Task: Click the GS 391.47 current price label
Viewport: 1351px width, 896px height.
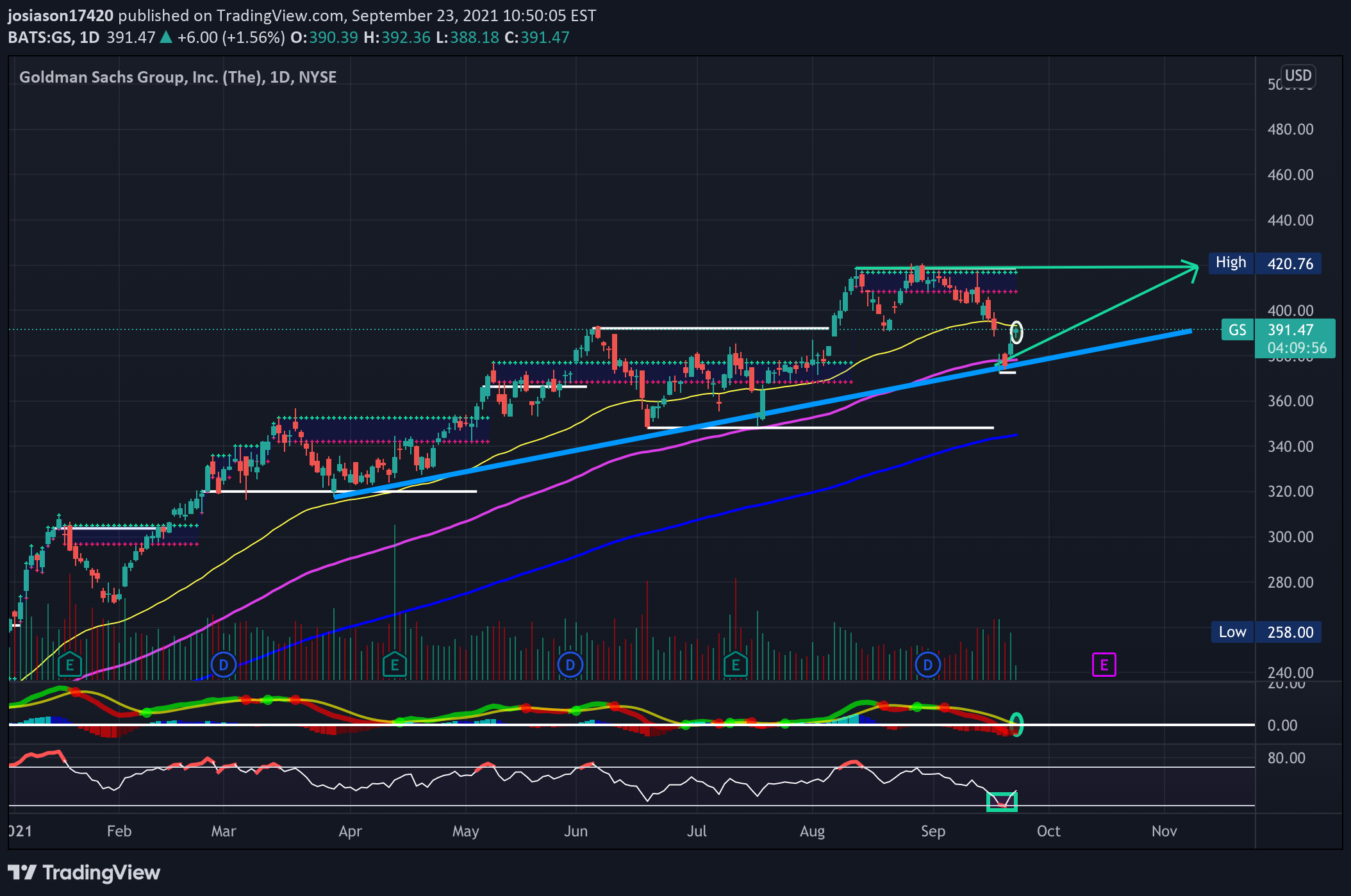Action: pos(1278,330)
